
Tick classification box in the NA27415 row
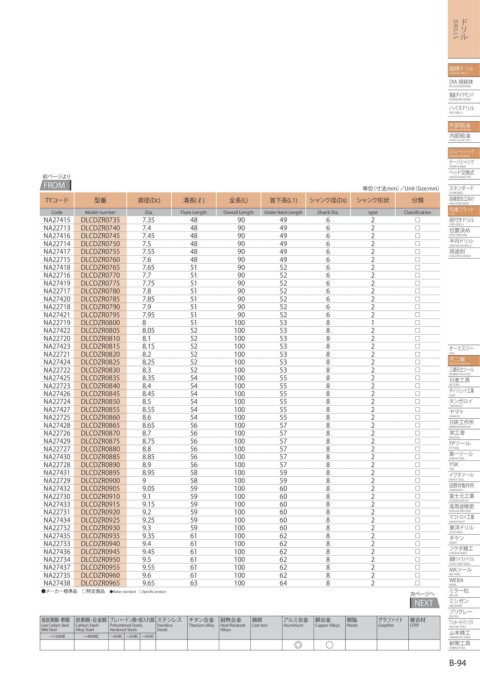click(417, 220)
